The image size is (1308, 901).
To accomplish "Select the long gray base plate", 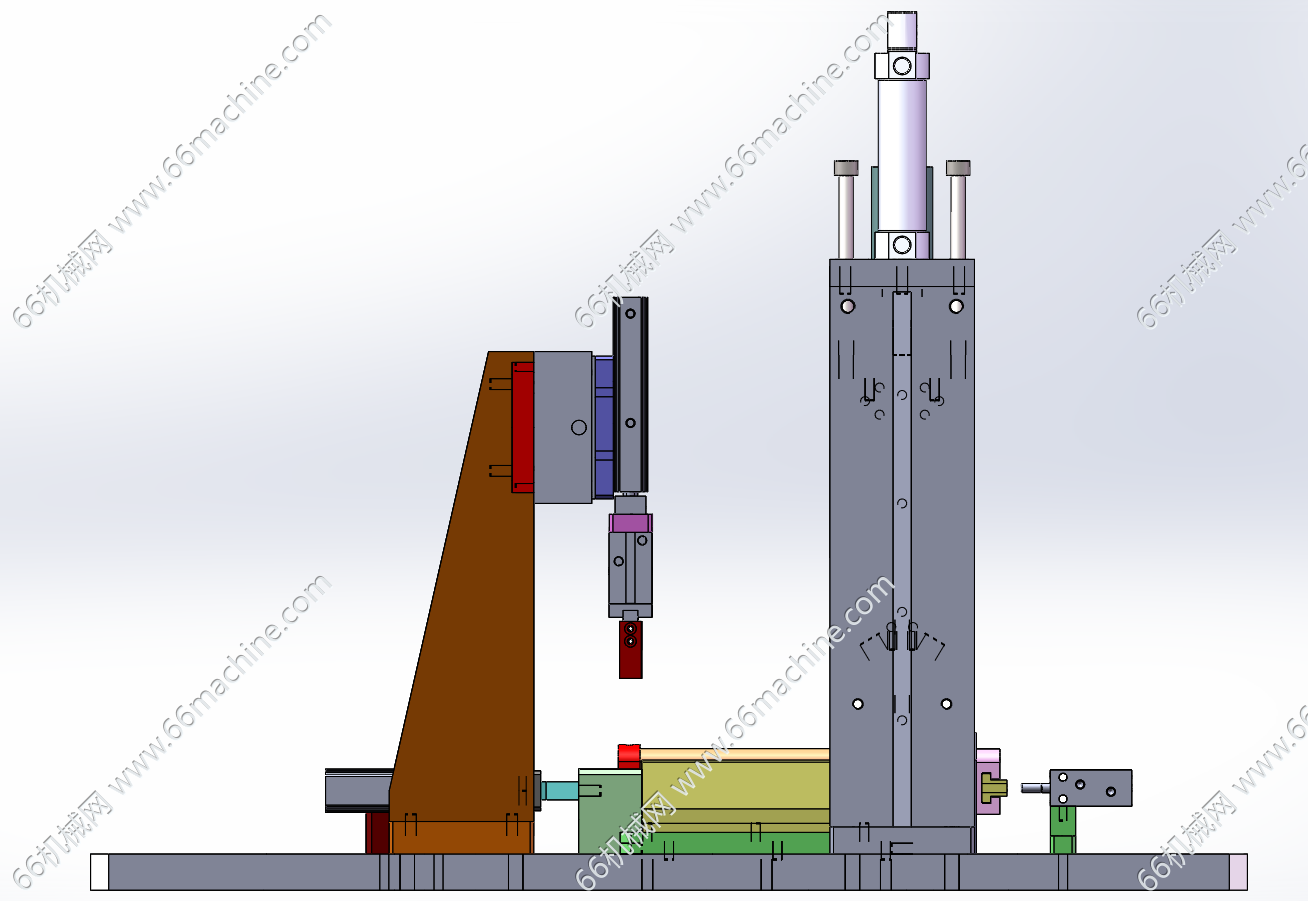I will coord(700,872).
